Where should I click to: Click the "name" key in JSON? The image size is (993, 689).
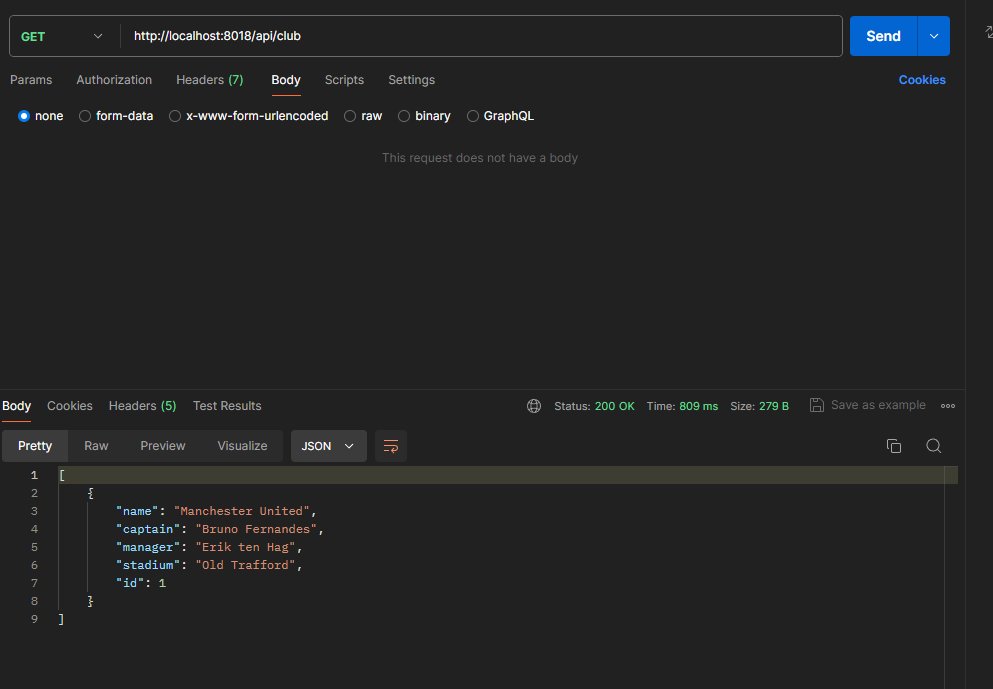coord(137,511)
